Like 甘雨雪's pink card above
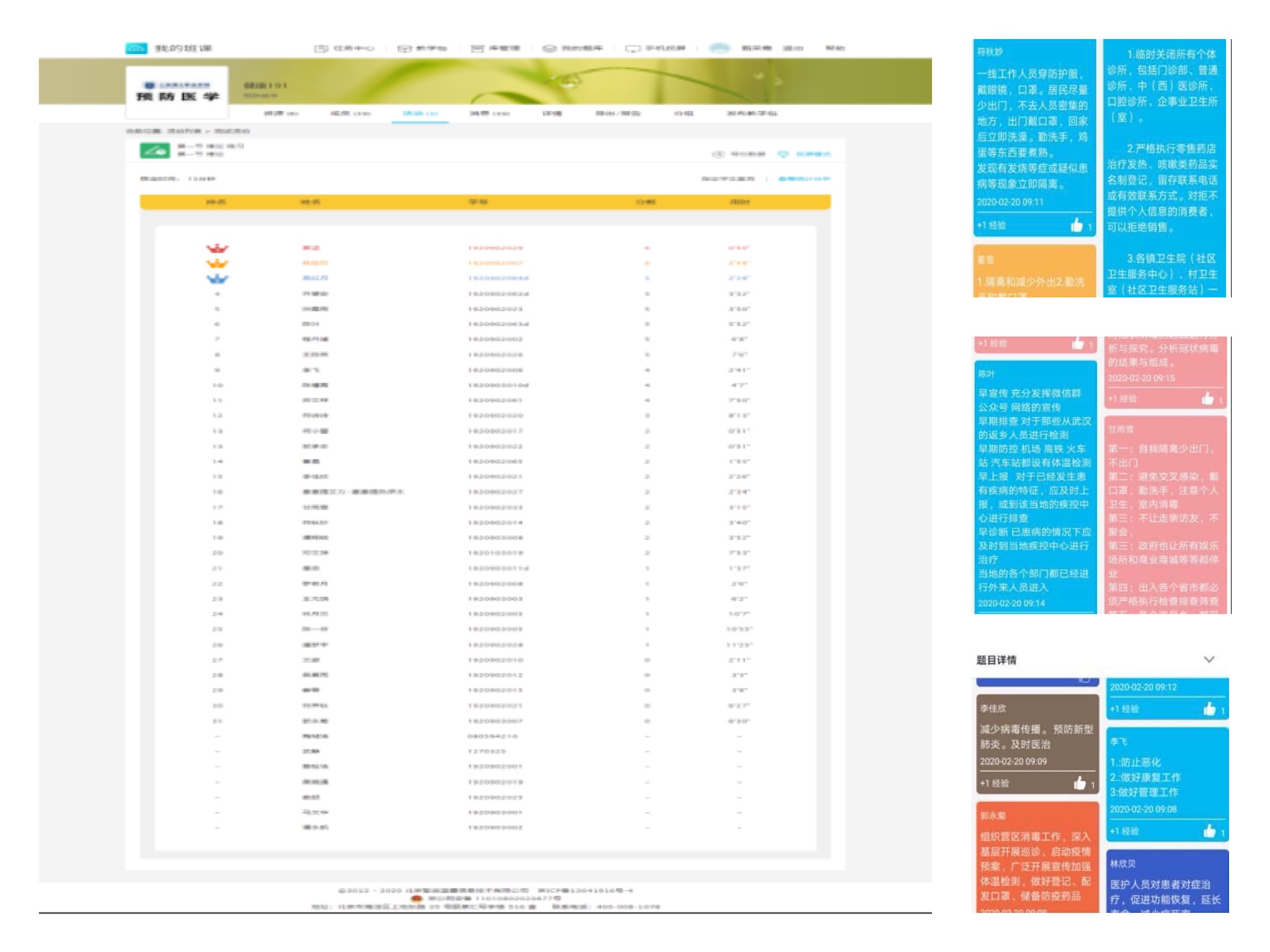The image size is (1270, 952). [1207, 399]
